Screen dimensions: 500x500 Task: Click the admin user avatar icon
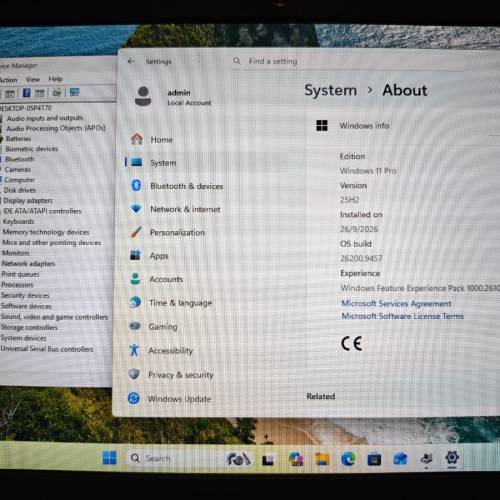(x=143, y=97)
